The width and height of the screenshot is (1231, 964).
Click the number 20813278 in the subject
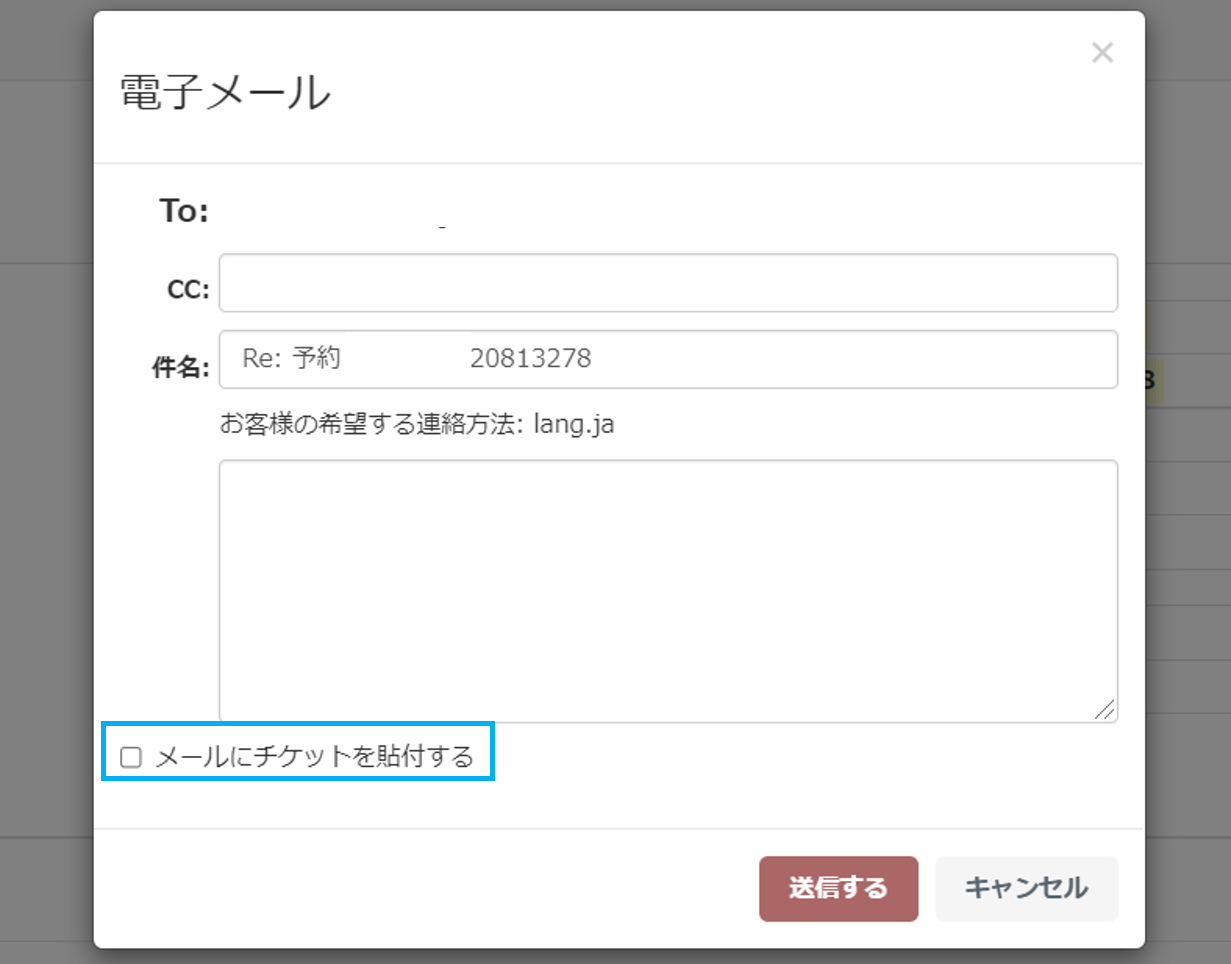point(530,359)
